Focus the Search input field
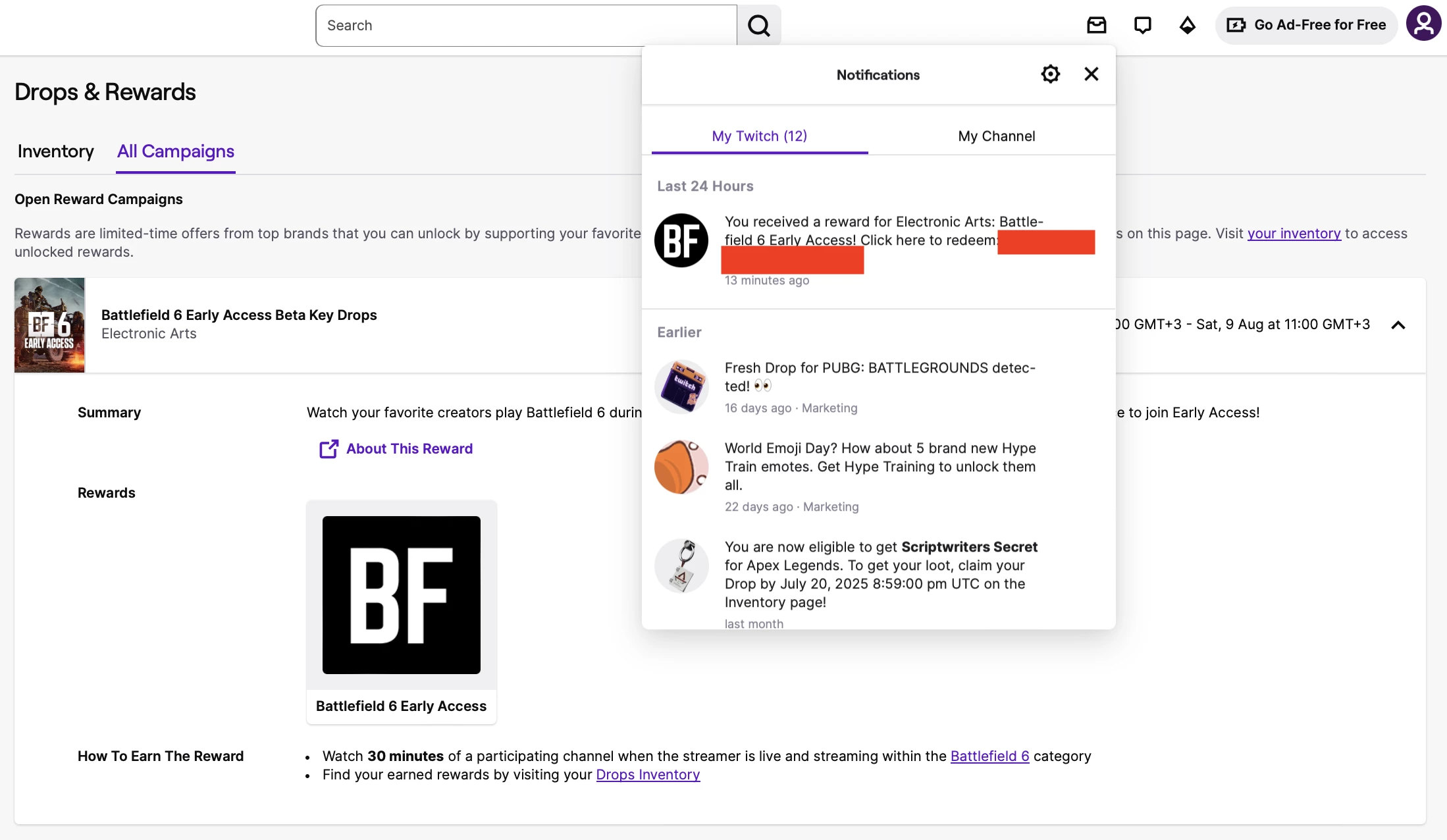Screen dimensions: 1447x840 tap(526, 26)
